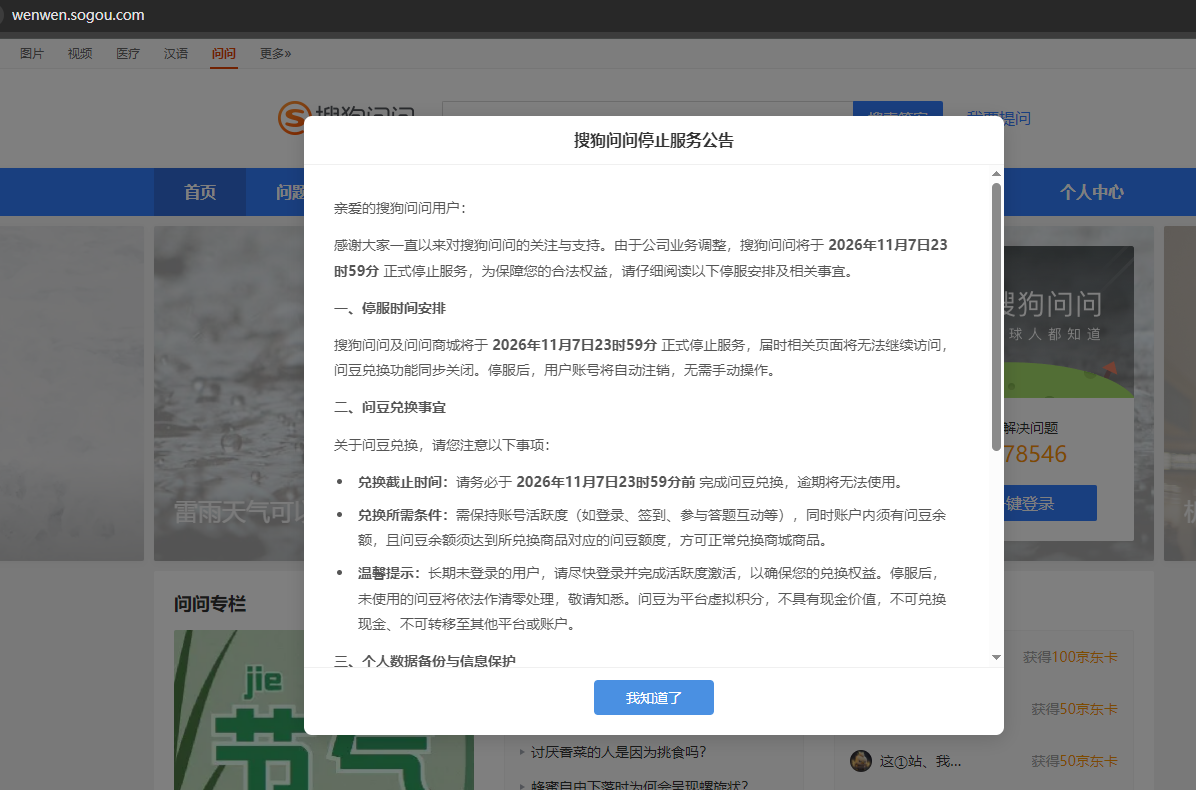Viewport: 1196px width, 790px height.
Task: Click the 键登录 login button
Action: click(x=1050, y=503)
